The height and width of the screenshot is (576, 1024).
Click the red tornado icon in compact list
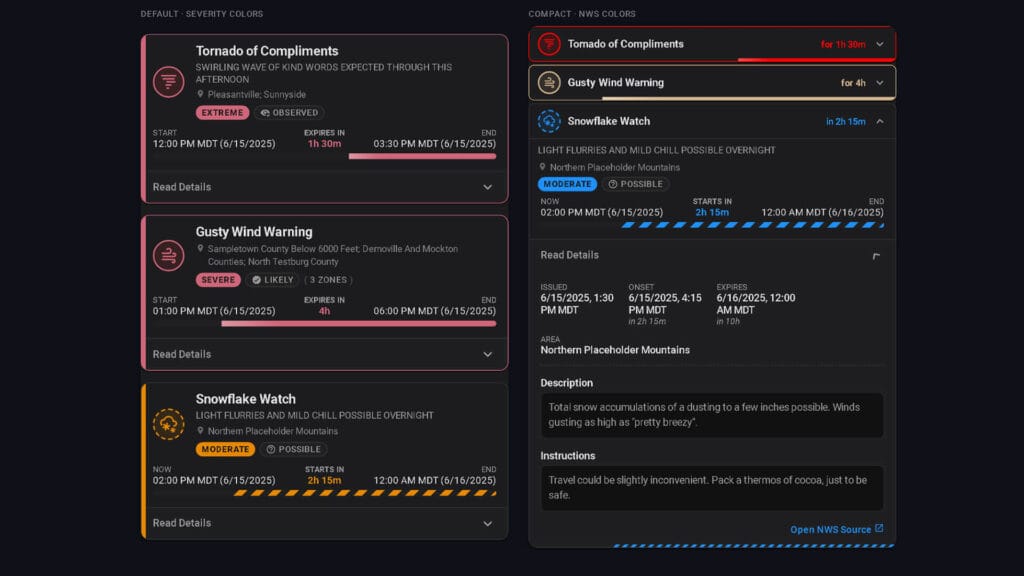tap(549, 44)
